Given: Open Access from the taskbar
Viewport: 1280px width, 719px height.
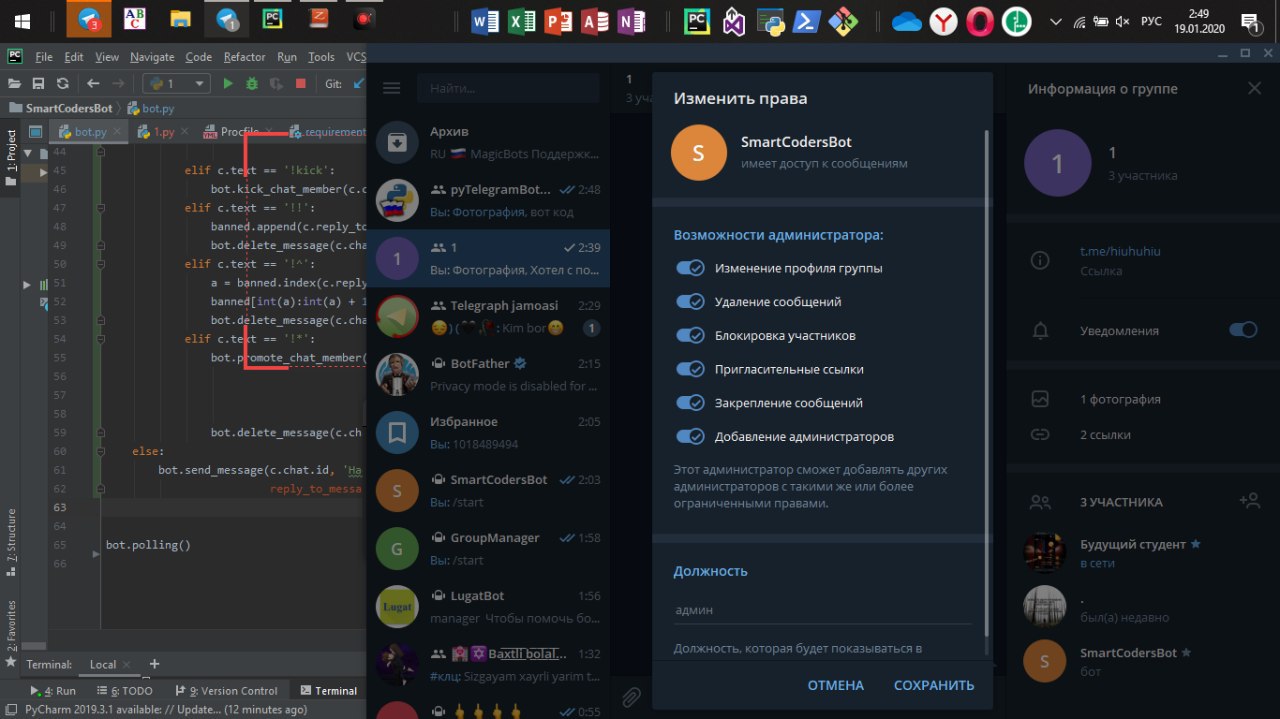Looking at the screenshot, I should click(595, 20).
